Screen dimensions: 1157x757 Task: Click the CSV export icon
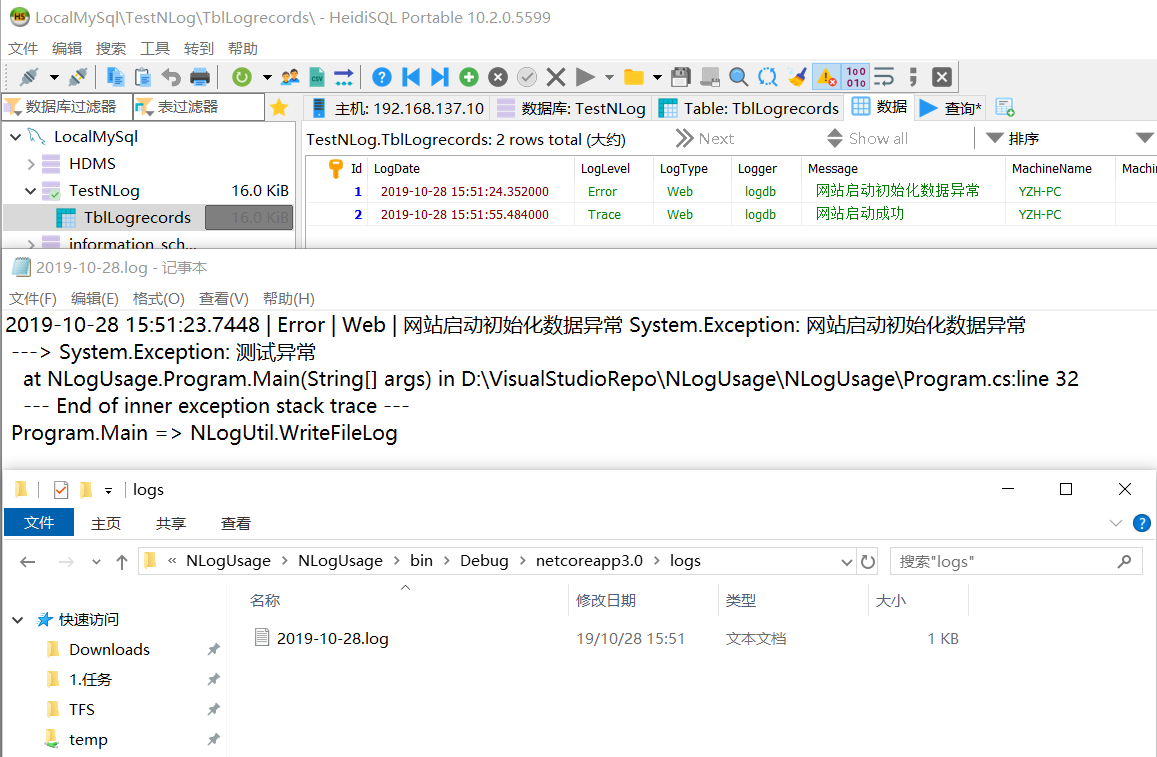pyautogui.click(x=317, y=77)
